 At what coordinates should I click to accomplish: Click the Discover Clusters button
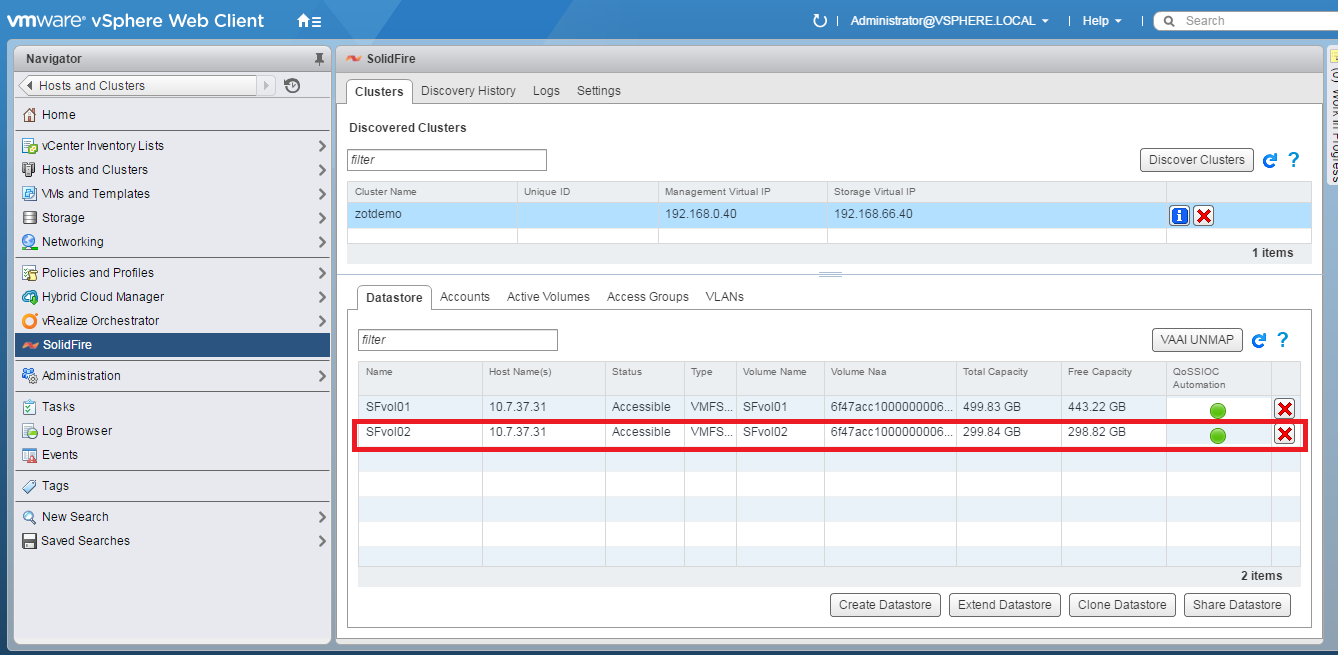point(1197,160)
